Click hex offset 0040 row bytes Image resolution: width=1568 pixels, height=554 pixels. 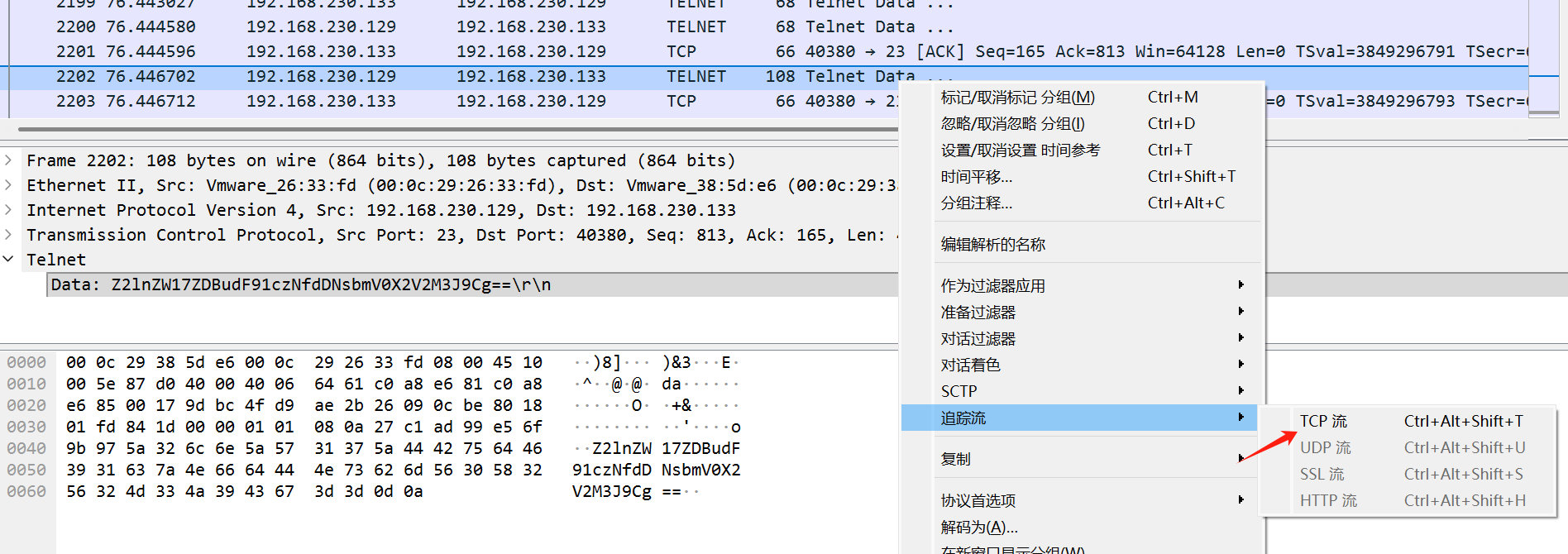(304, 448)
